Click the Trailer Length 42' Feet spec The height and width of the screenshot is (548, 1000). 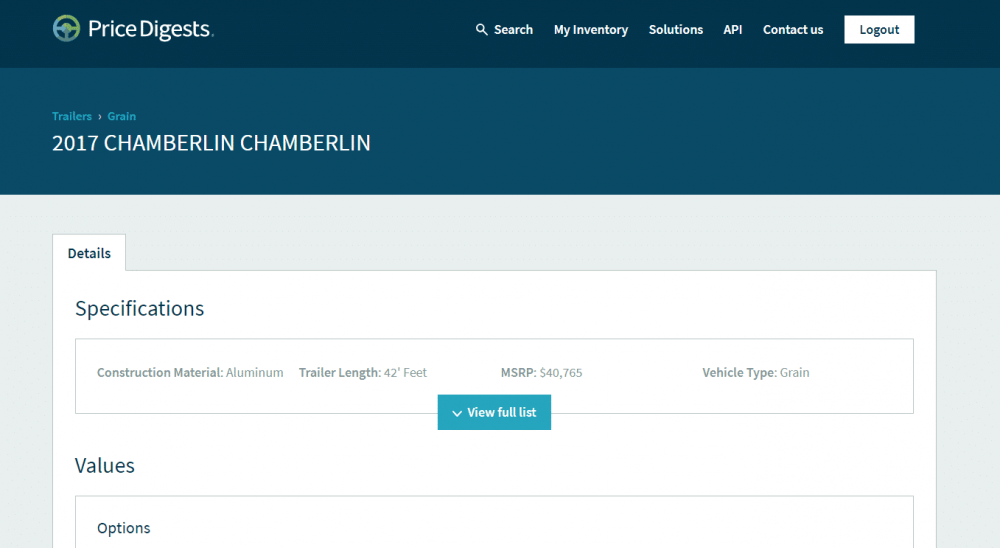pos(362,373)
